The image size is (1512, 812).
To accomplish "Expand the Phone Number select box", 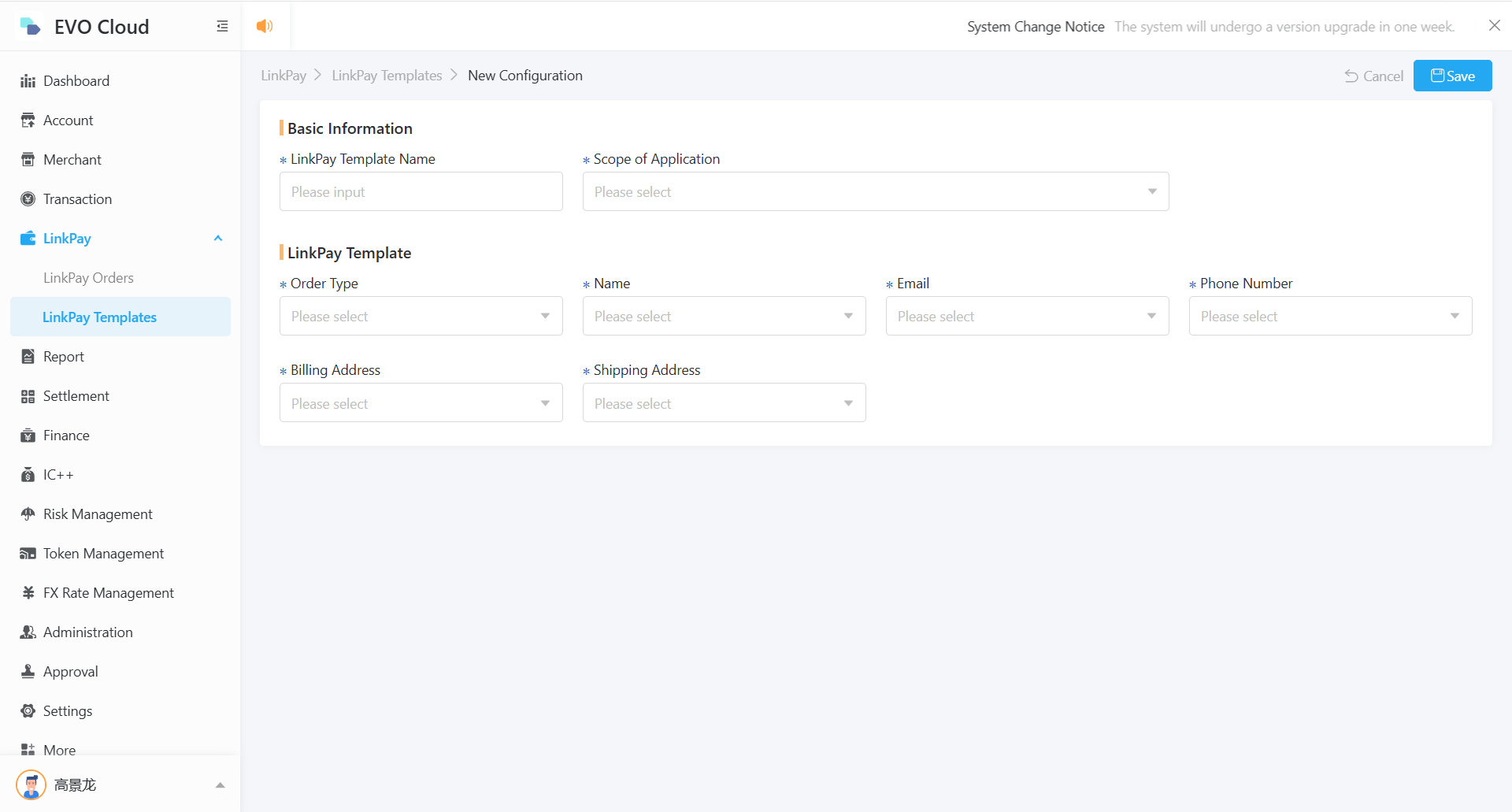I will 1329,316.
